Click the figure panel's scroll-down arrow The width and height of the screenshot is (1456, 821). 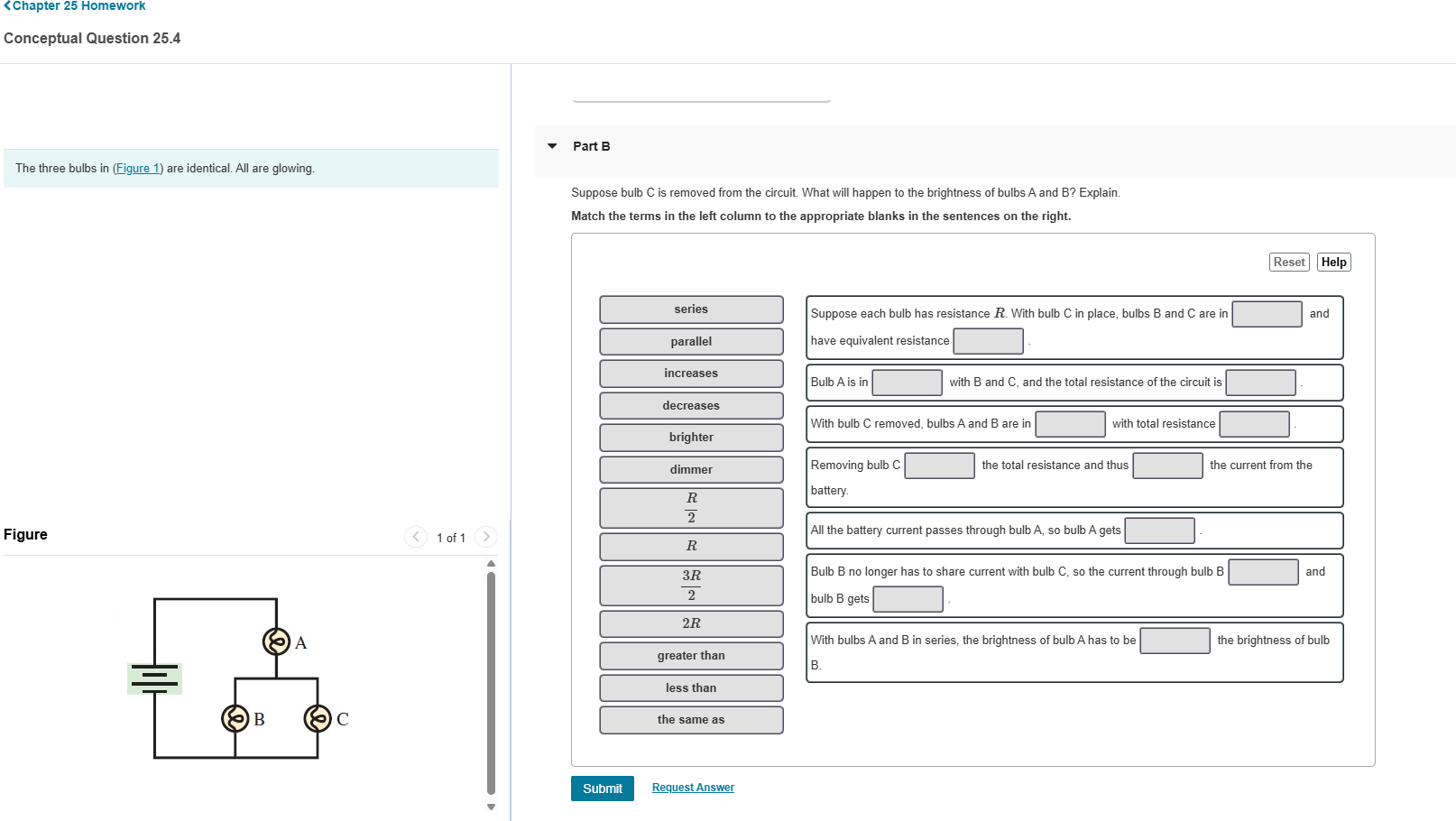click(x=490, y=807)
